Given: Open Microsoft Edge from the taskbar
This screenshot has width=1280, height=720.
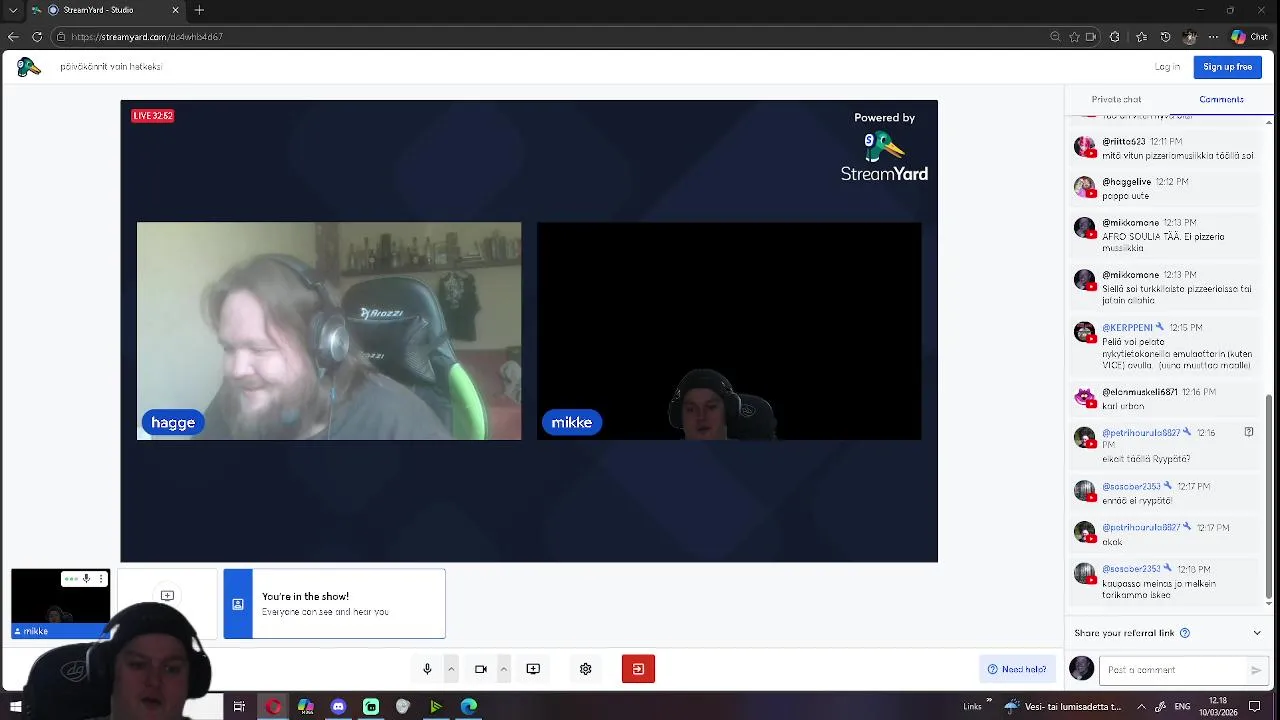Looking at the screenshot, I should pos(468,707).
